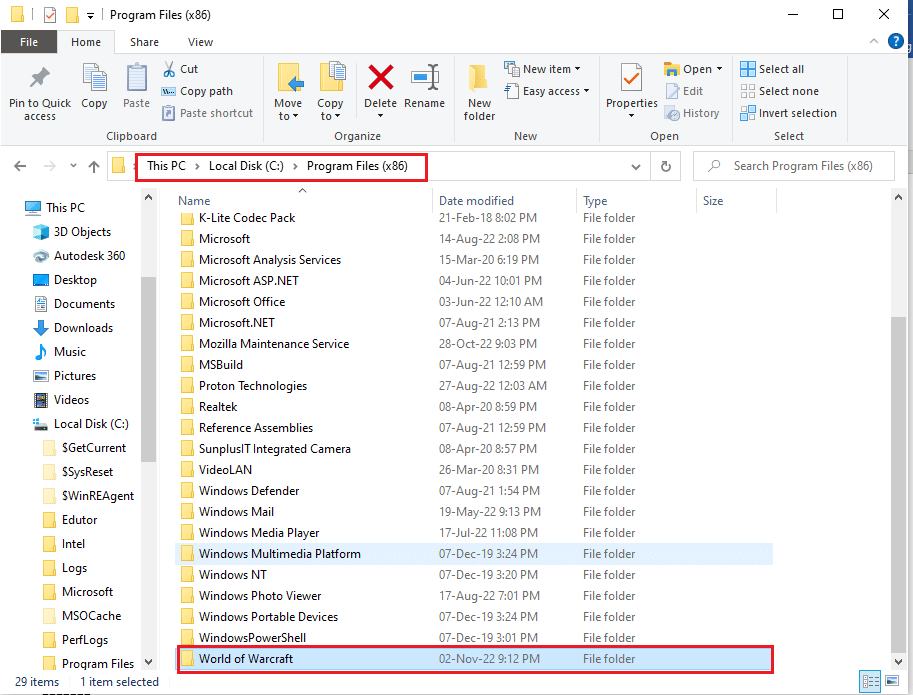Select the World of Warcraft folder
The height and width of the screenshot is (695, 913).
tap(474, 659)
